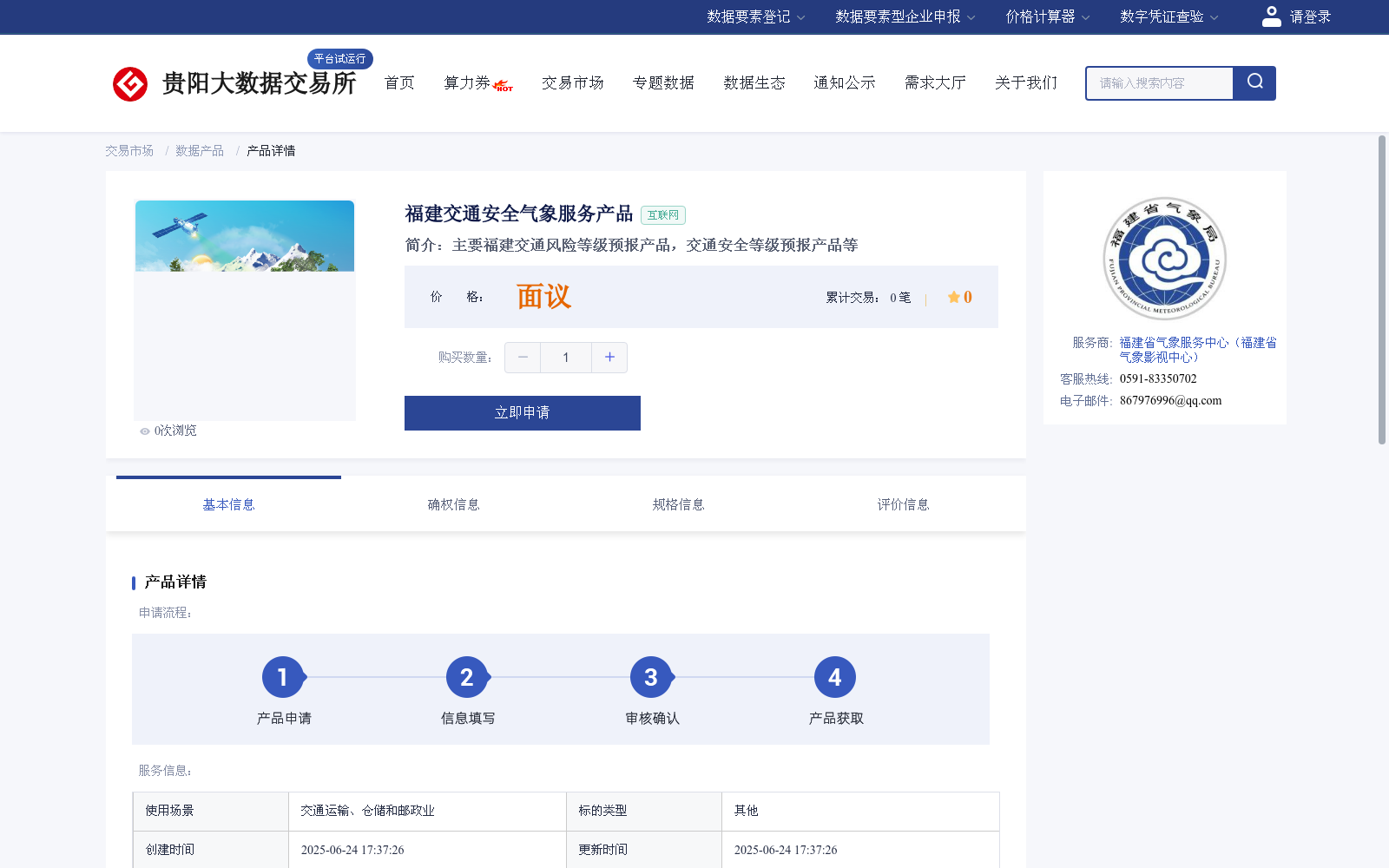The image size is (1389, 868).
Task: Click the 面议 price text
Action: [543, 297]
